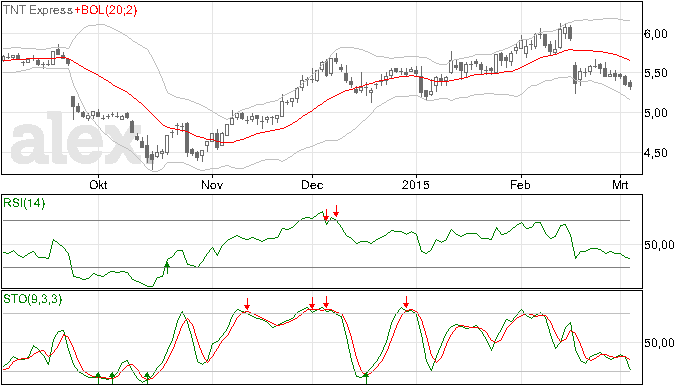Click the STO red sell arrow just before Dec
690x387 pixels.
pyautogui.click(x=312, y=303)
